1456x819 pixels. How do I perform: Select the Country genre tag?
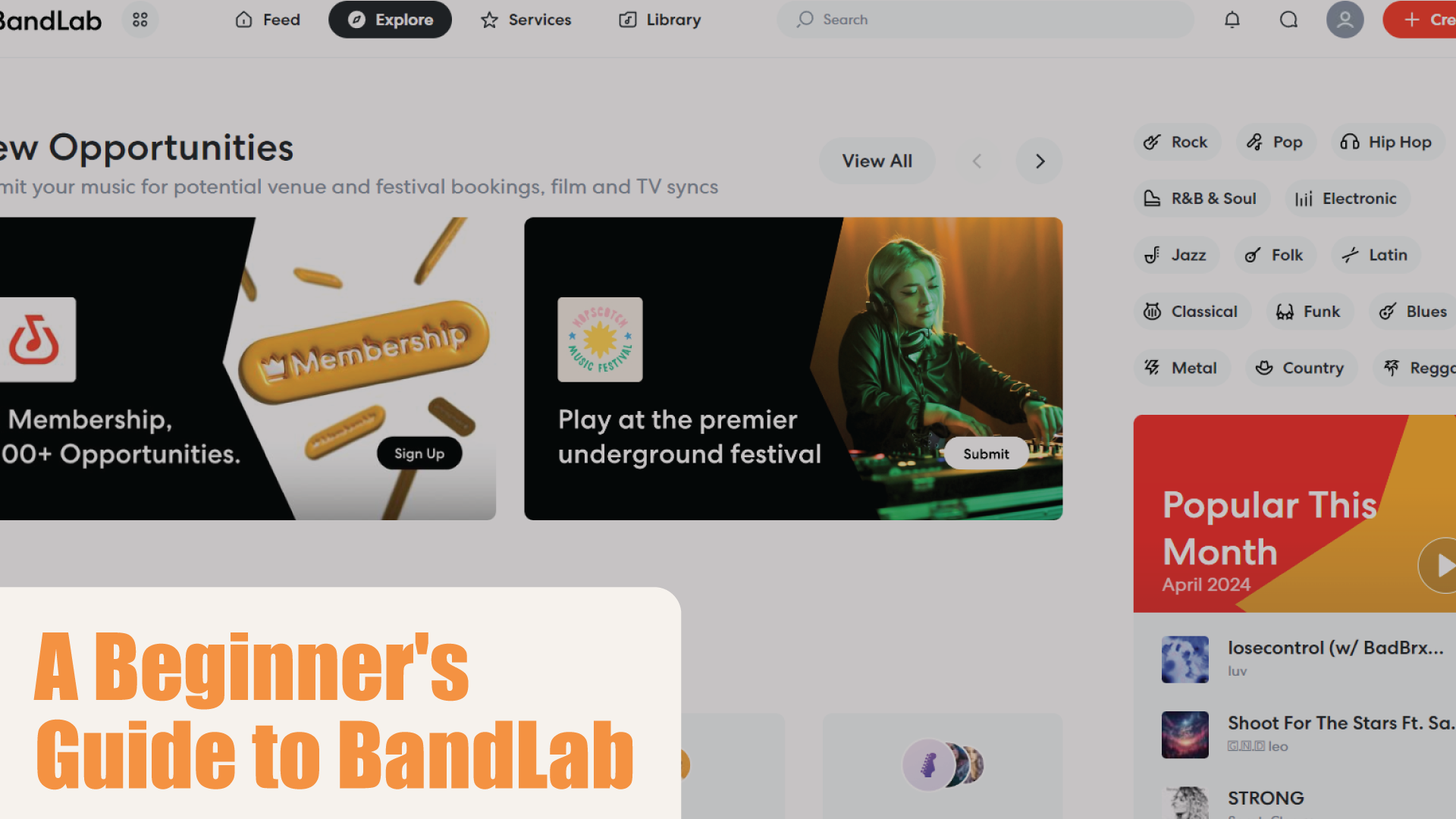[1301, 368]
